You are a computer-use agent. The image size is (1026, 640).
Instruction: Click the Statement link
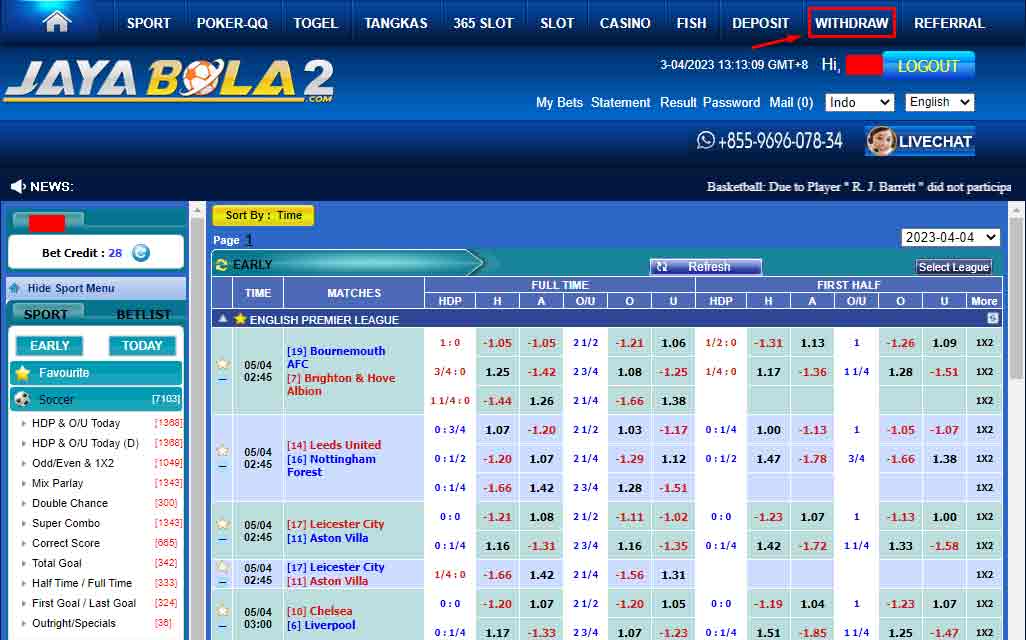[x=620, y=102]
